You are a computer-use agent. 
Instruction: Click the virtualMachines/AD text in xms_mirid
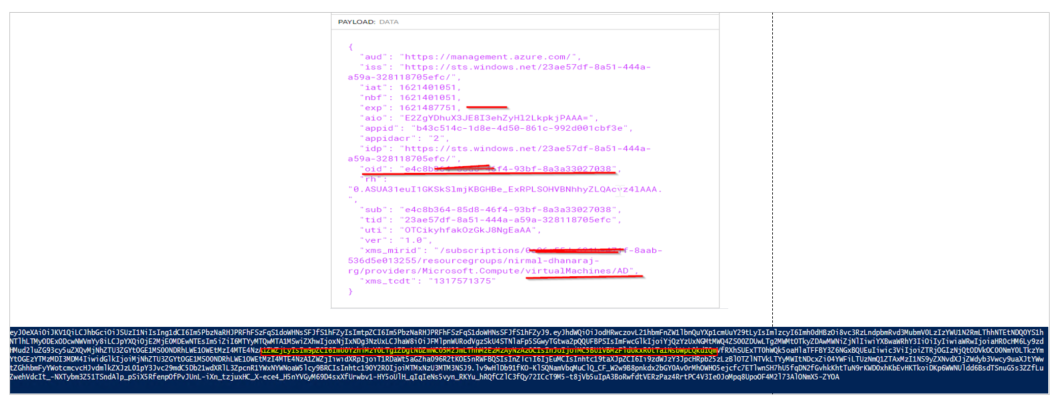(x=578, y=270)
